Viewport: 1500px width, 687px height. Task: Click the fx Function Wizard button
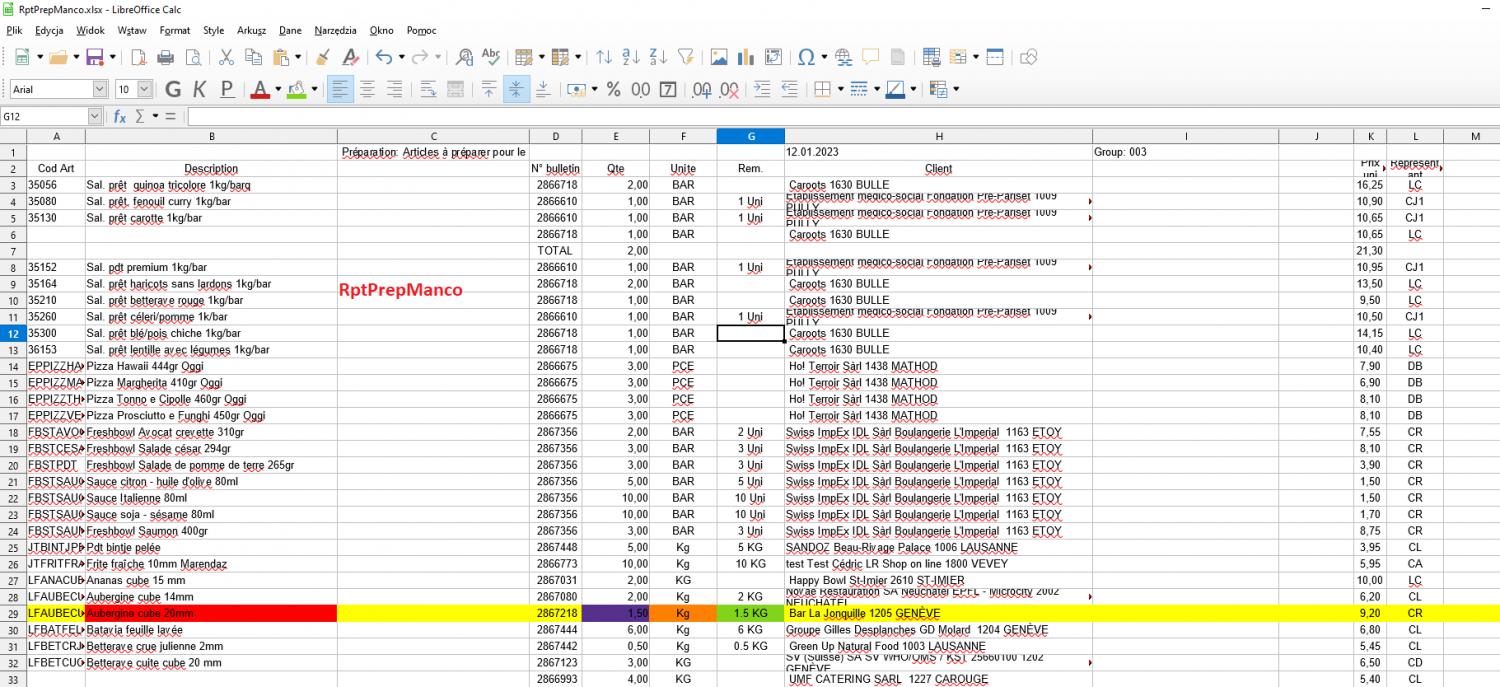[120, 116]
